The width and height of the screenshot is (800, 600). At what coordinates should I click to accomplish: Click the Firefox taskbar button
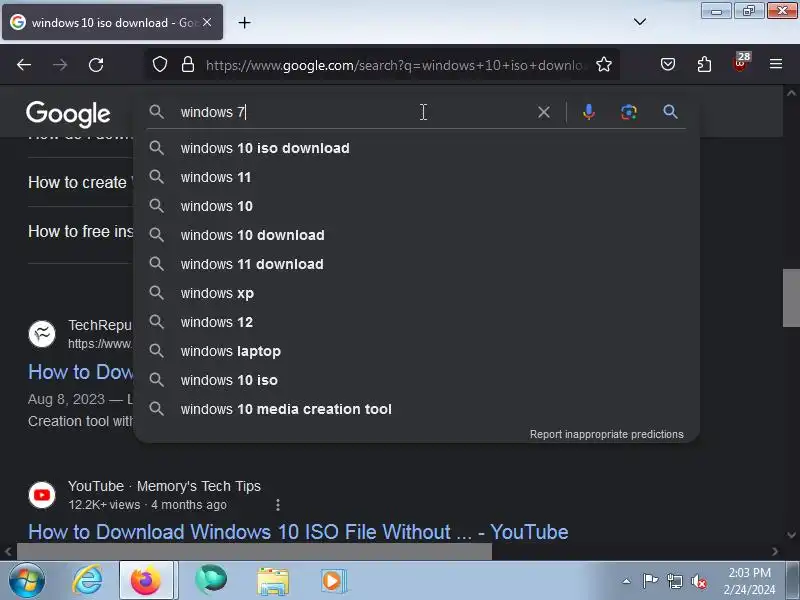point(147,580)
